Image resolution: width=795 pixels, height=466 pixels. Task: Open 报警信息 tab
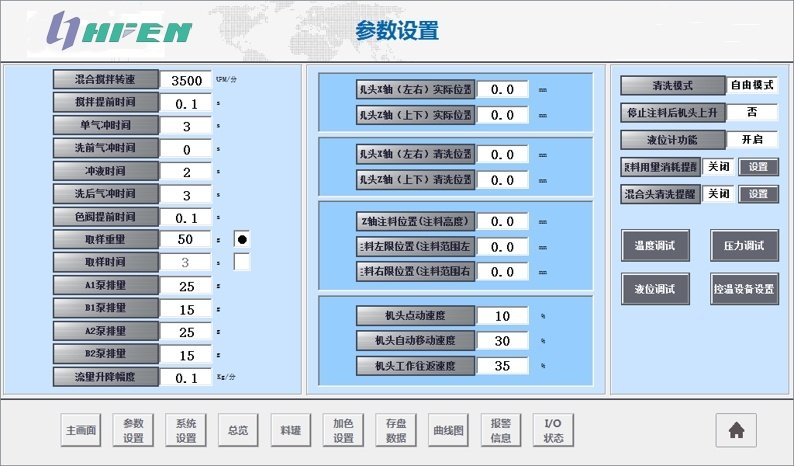click(501, 431)
